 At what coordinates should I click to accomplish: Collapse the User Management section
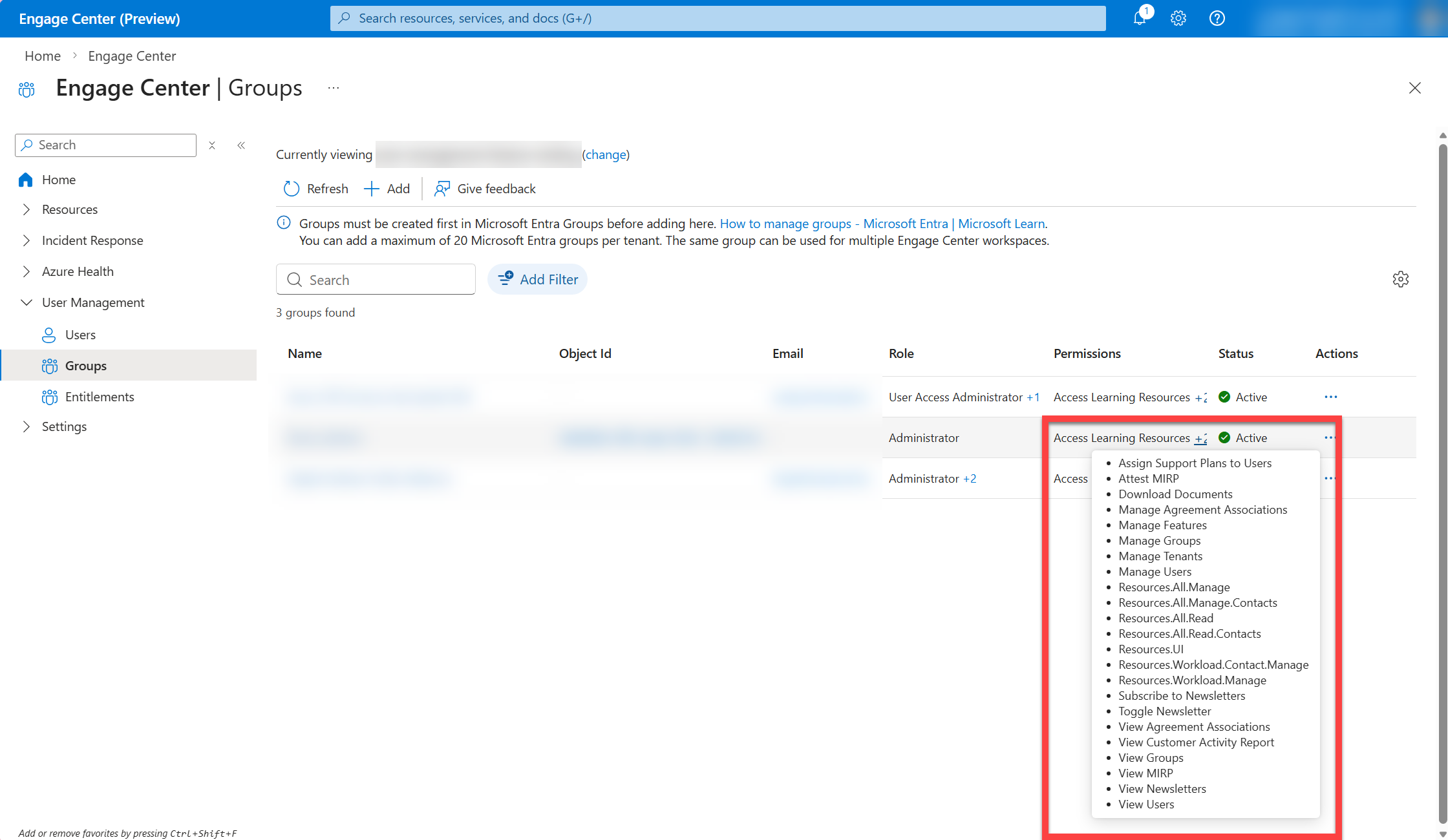(x=27, y=302)
